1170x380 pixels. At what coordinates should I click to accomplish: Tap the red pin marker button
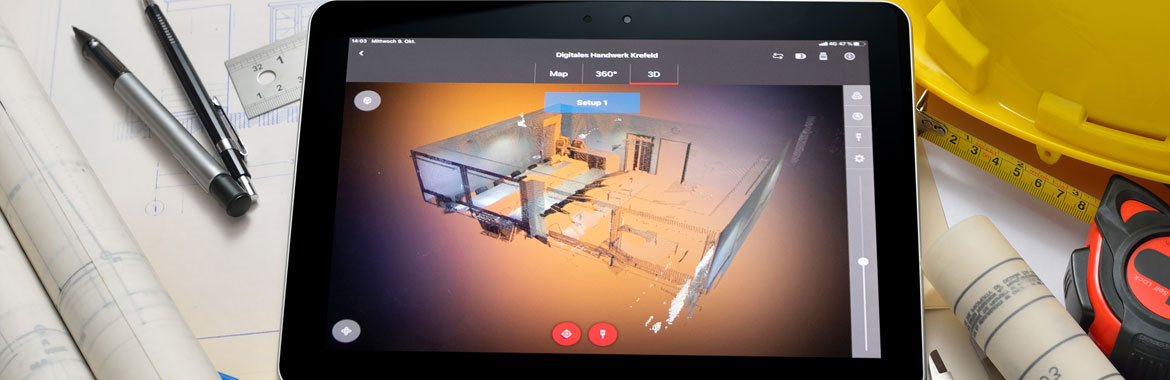pyautogui.click(x=603, y=334)
